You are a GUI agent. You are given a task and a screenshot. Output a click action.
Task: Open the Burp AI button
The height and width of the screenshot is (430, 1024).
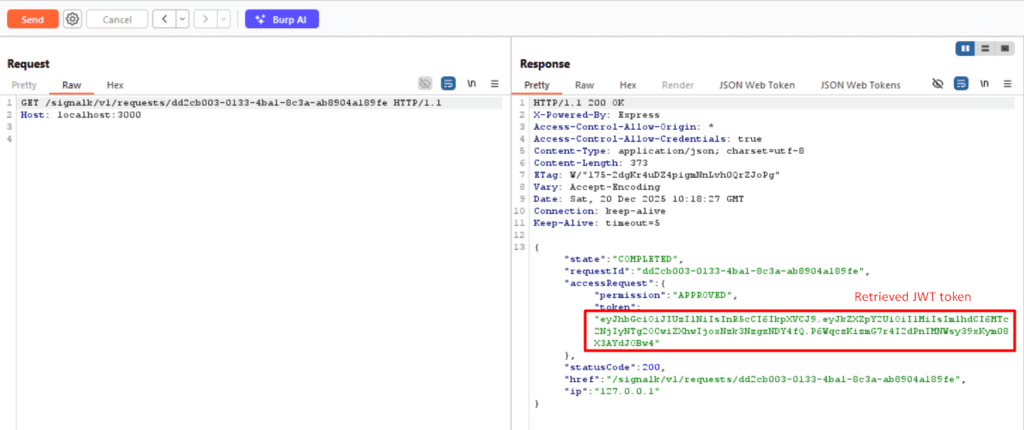282,20
